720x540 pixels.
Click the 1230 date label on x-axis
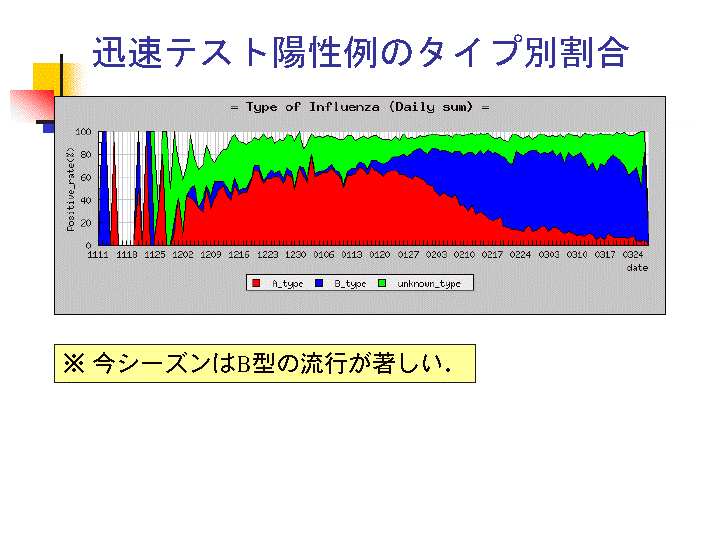[295, 255]
